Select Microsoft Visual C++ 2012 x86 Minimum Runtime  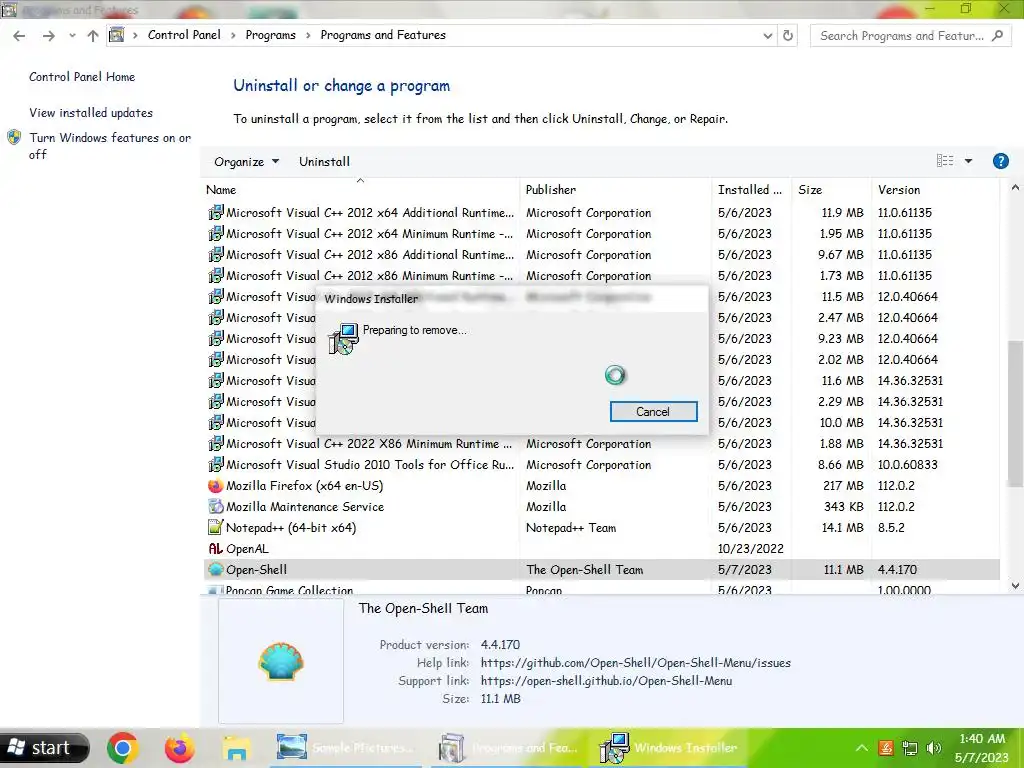[601, 276]
